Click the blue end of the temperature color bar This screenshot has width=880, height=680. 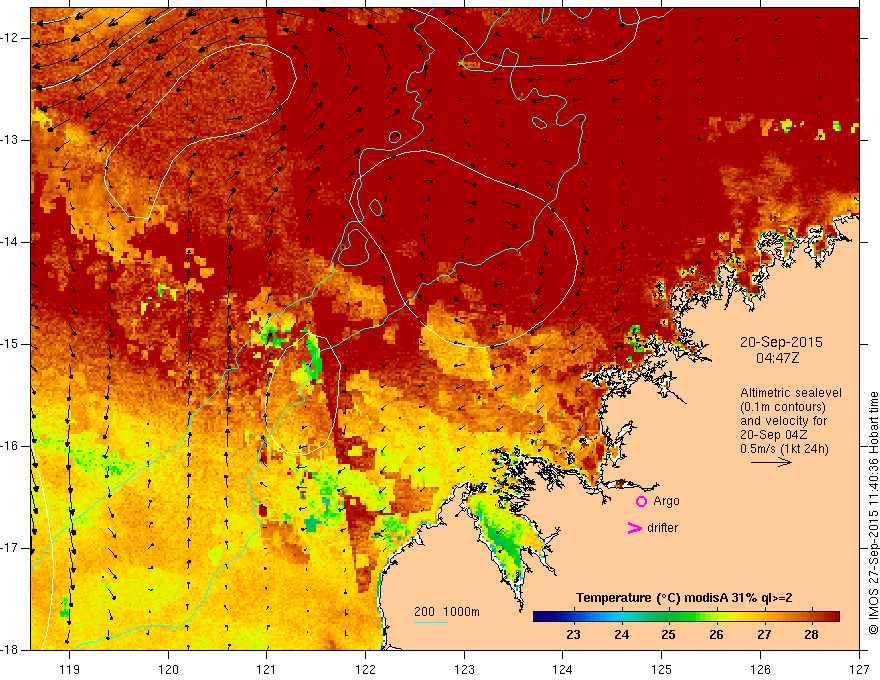click(538, 617)
